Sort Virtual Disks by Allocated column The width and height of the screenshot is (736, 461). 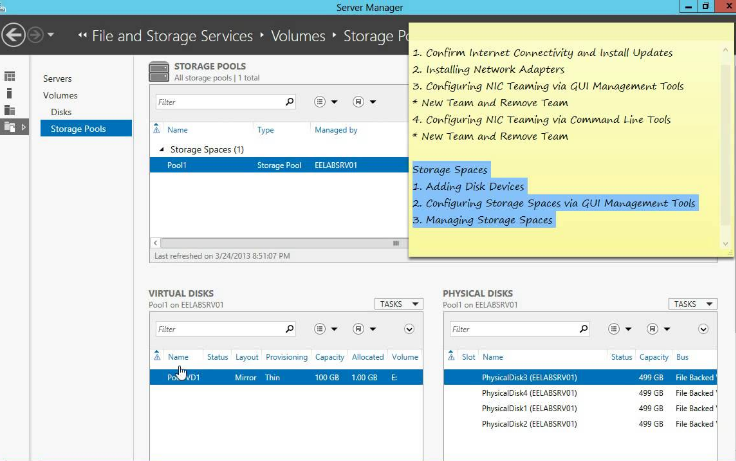(368, 357)
